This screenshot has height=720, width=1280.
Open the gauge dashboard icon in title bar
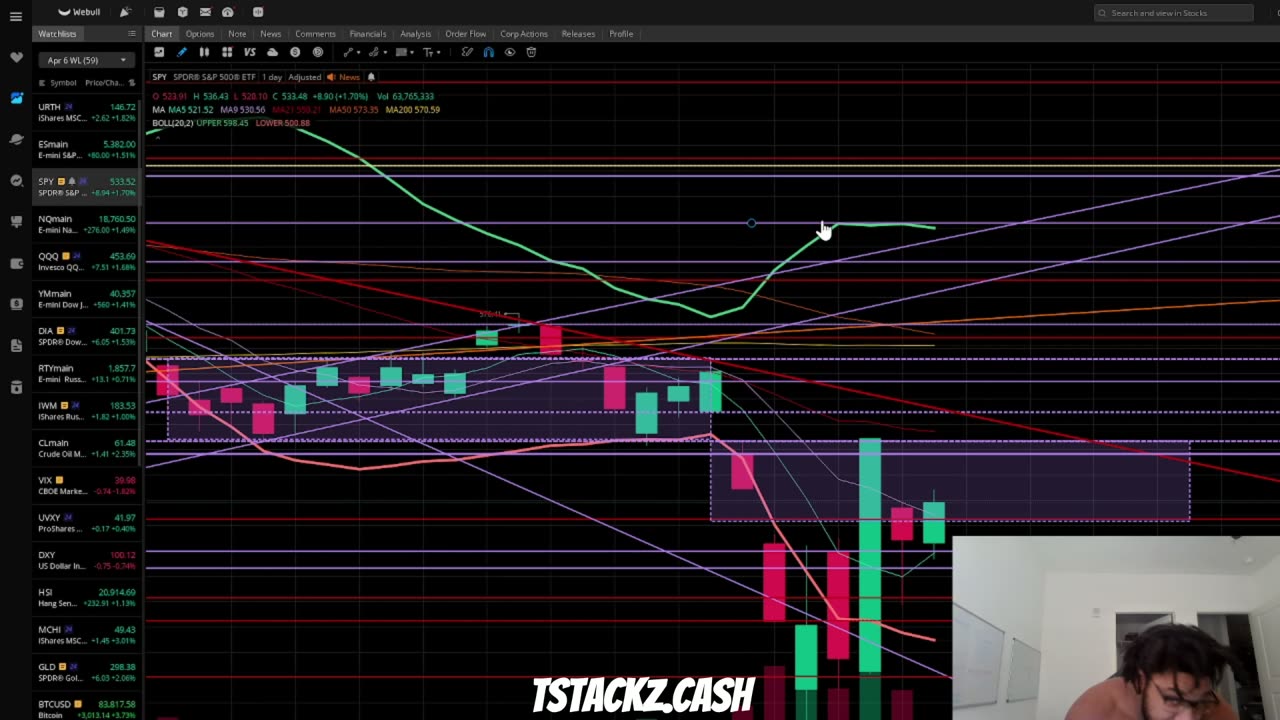(228, 12)
